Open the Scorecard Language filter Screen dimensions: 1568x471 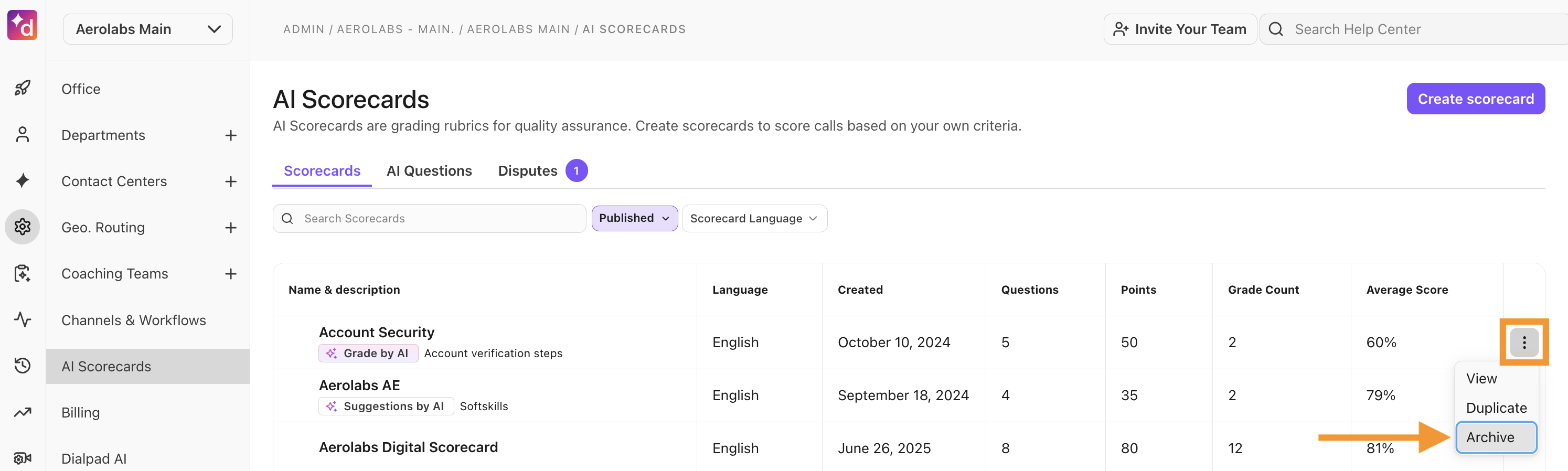tap(754, 219)
